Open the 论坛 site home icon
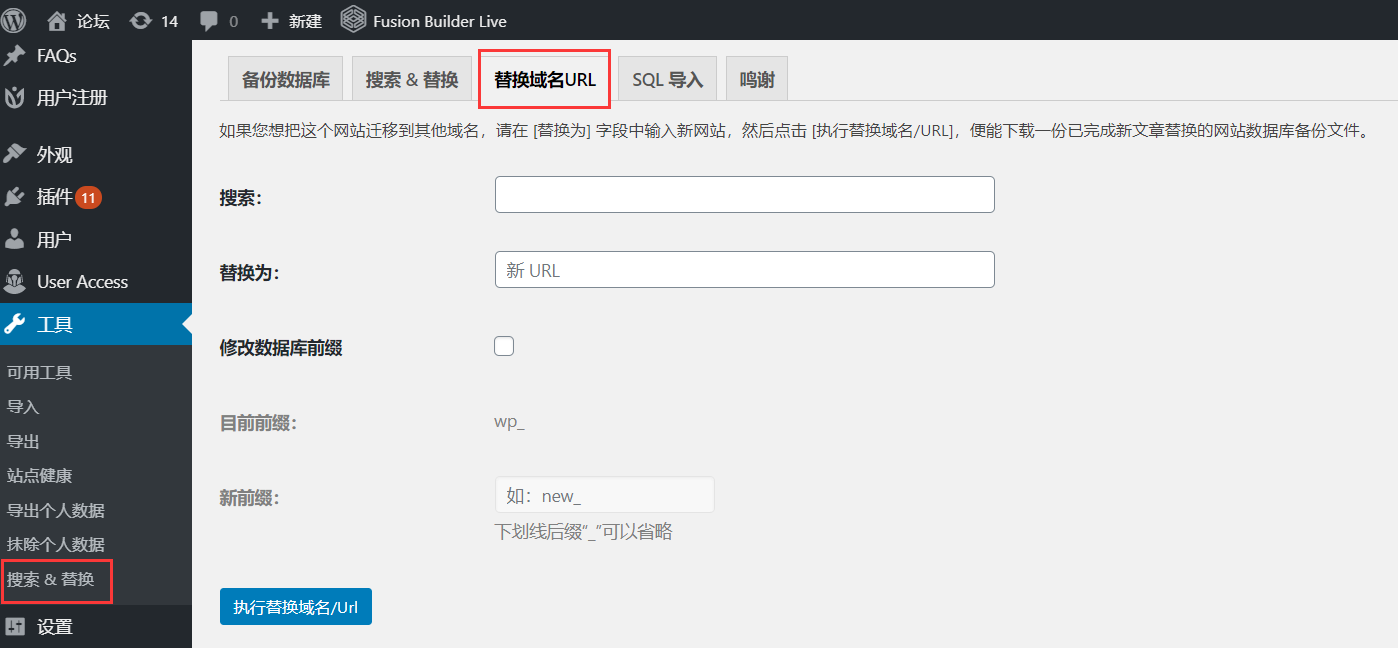This screenshot has height=648, width=1398. pyautogui.click(x=57, y=20)
